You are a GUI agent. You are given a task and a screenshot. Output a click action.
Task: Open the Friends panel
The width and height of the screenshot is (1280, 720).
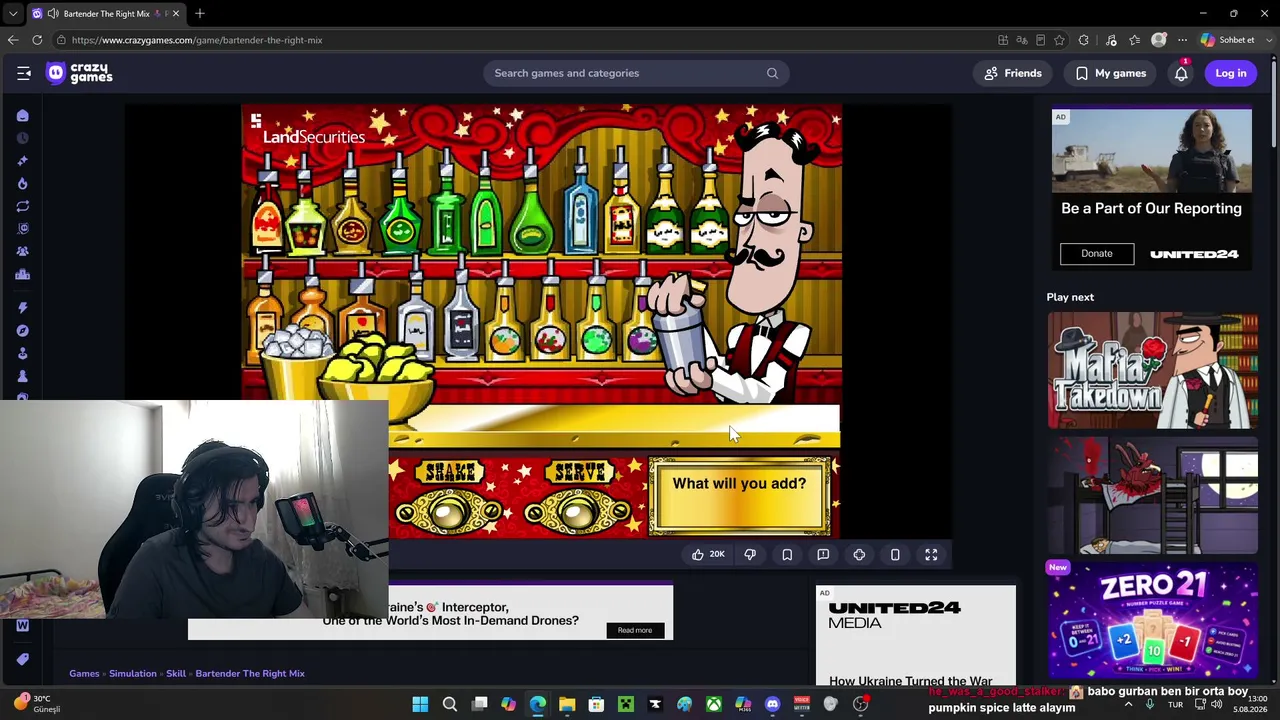[1013, 73]
